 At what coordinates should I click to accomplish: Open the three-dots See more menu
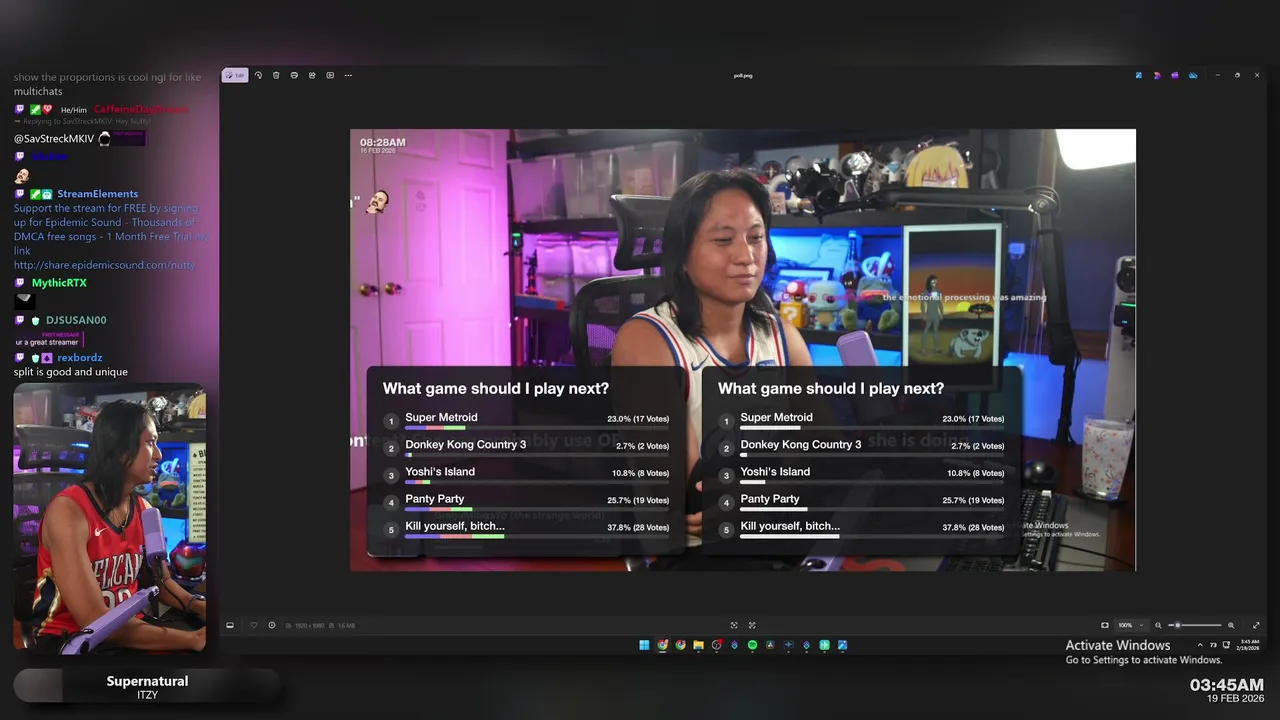(x=348, y=75)
